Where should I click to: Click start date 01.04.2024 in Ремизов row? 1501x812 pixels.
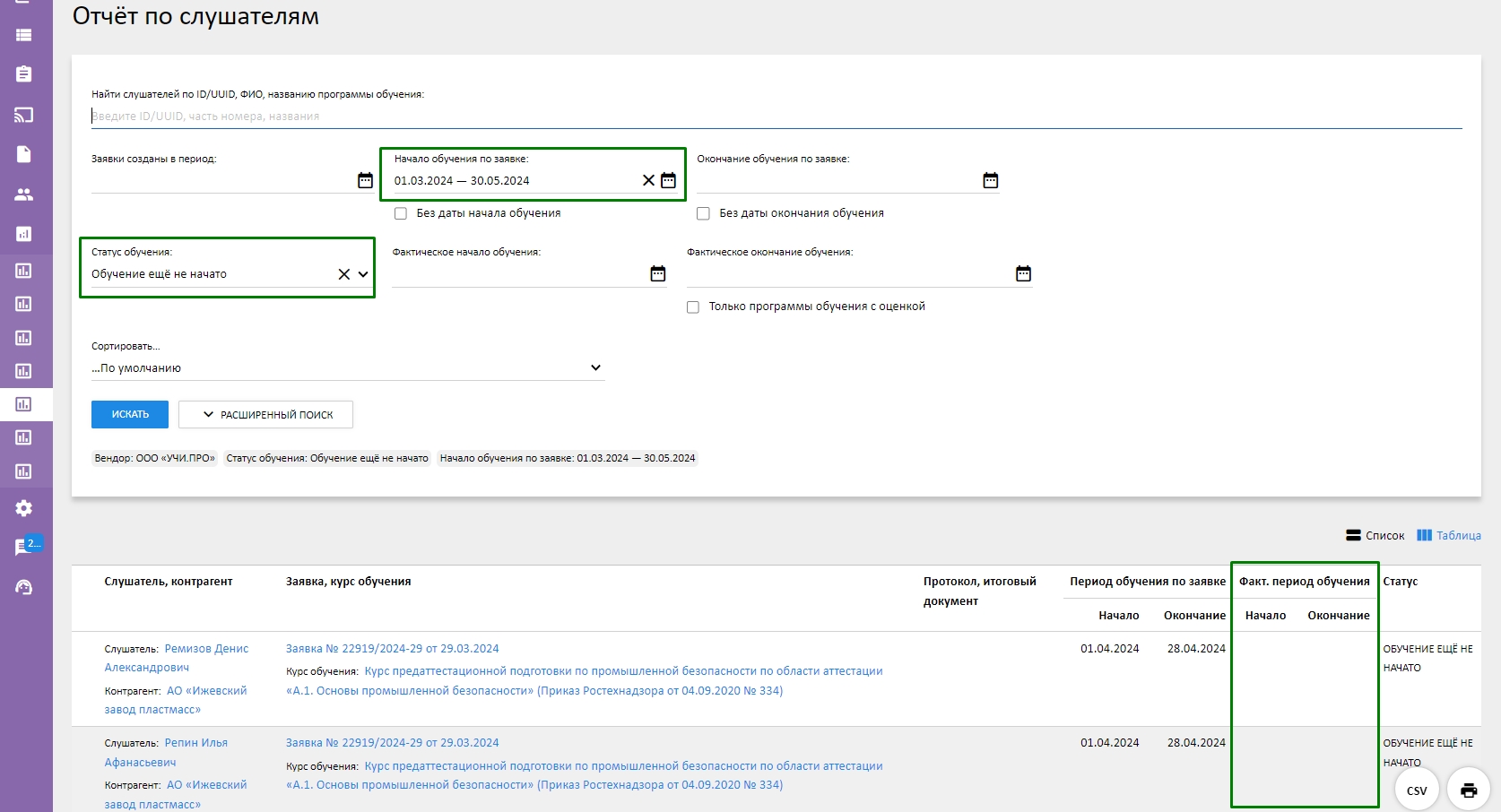click(1110, 648)
